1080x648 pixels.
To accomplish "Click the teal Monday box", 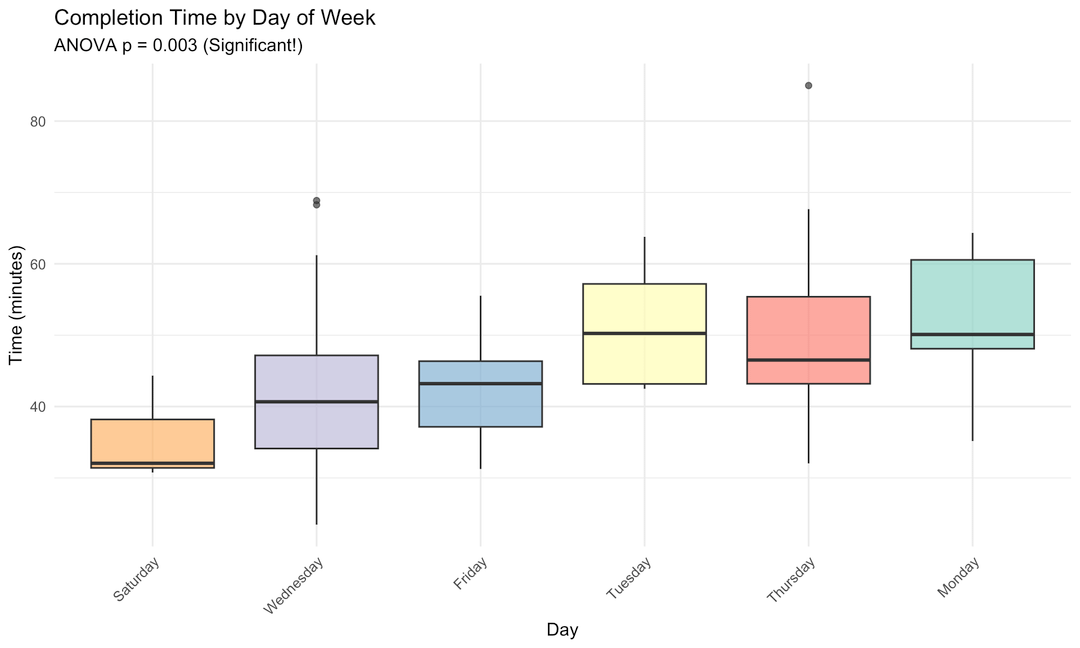I will coord(972,304).
